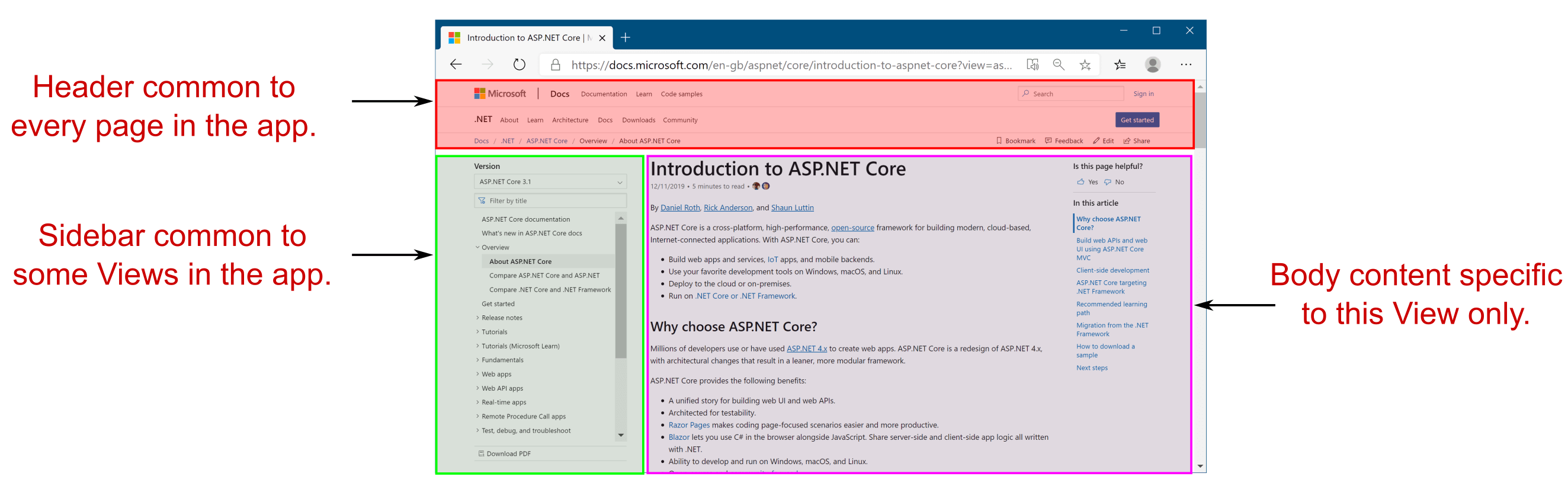Add this page to favorites with the star

pyautogui.click(x=1085, y=65)
